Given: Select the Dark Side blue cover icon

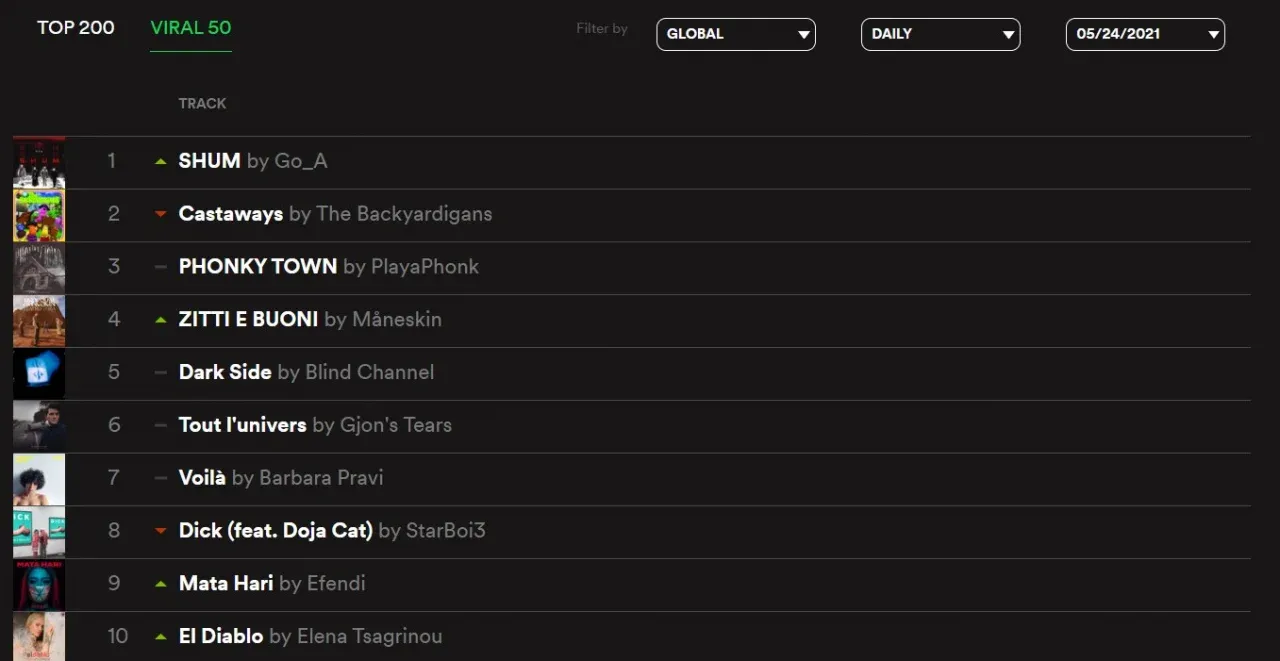Looking at the screenshot, I should 39,374.
